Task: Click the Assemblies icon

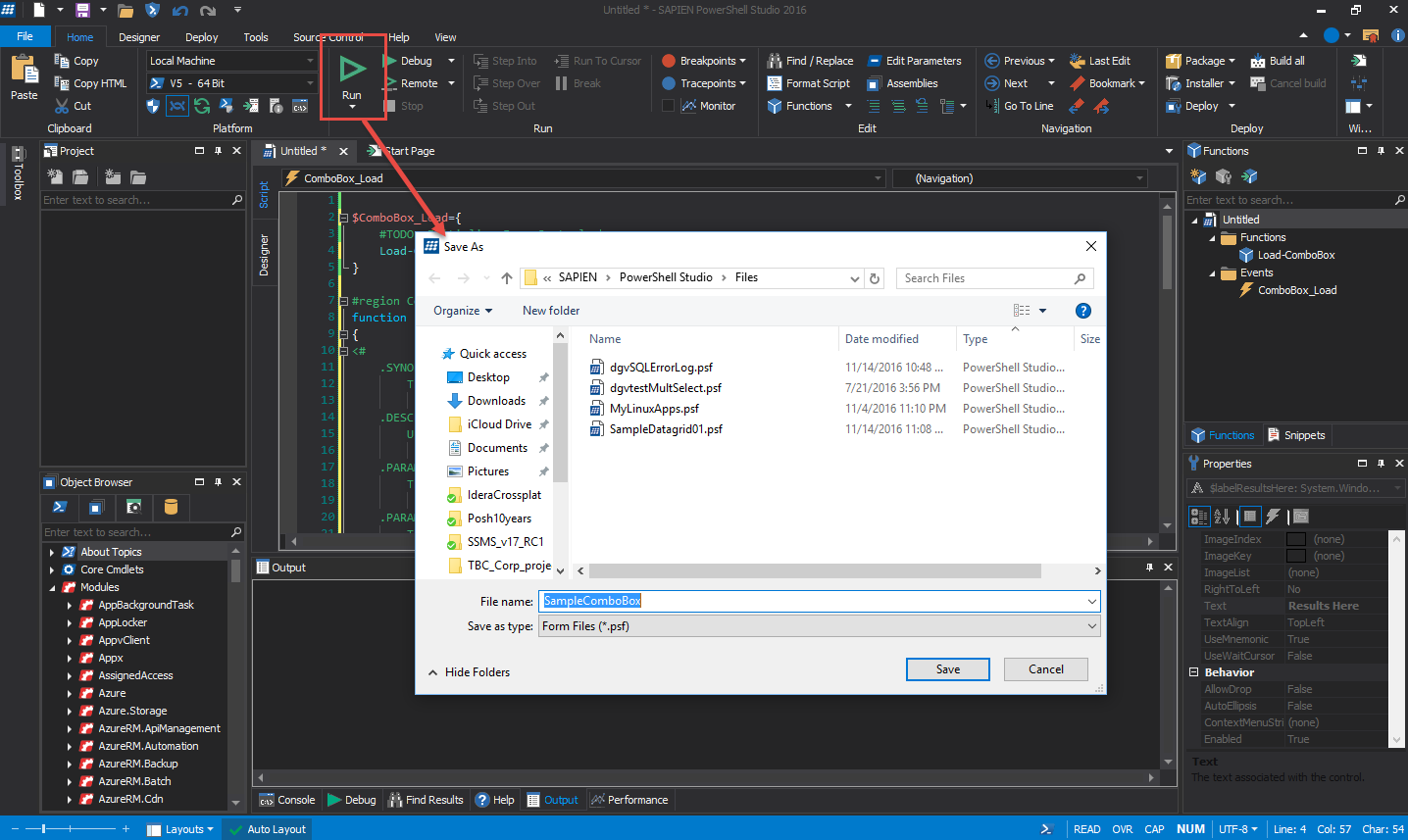Action: [875, 83]
